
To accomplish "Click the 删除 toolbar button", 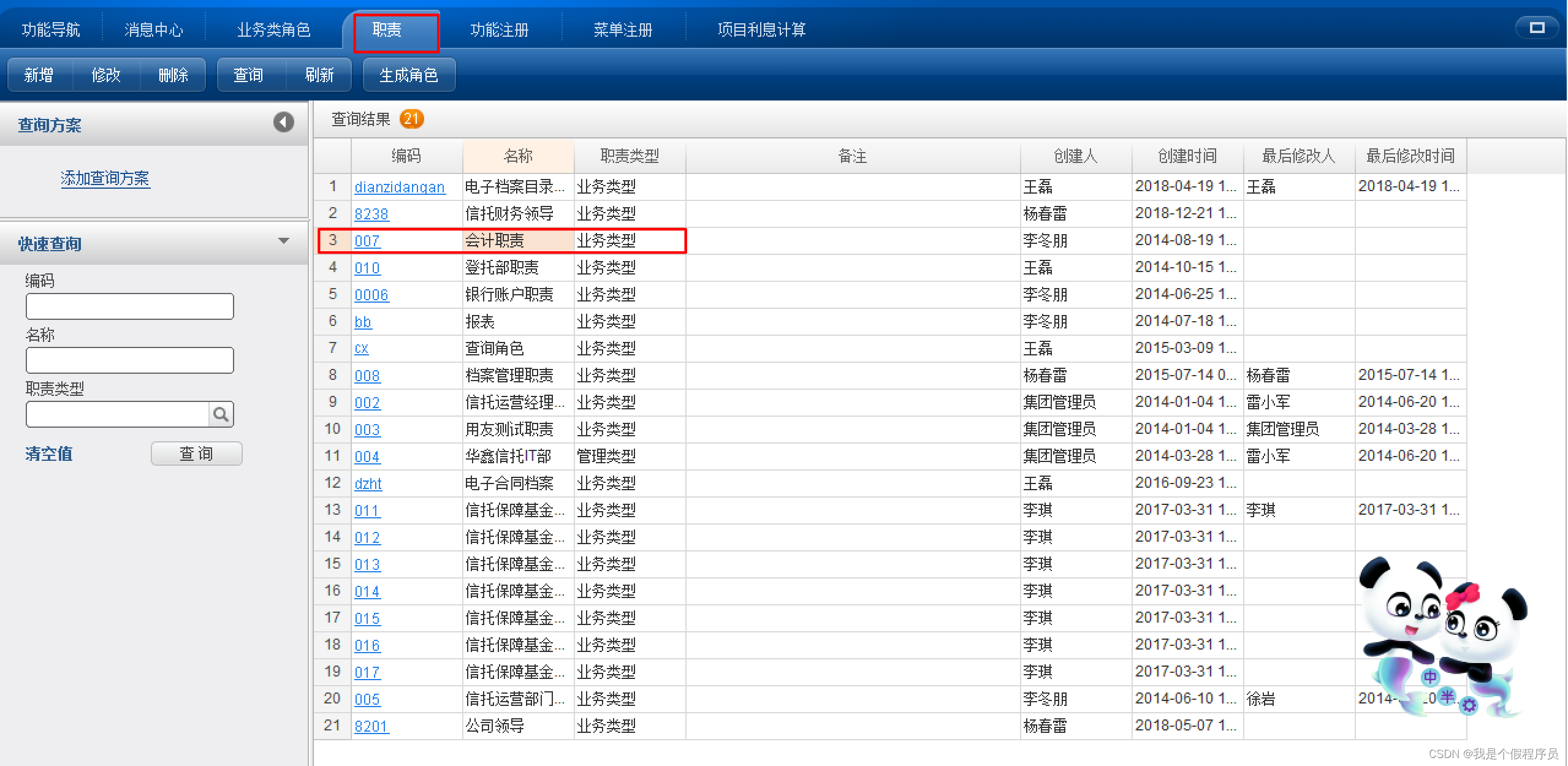I will [x=173, y=75].
